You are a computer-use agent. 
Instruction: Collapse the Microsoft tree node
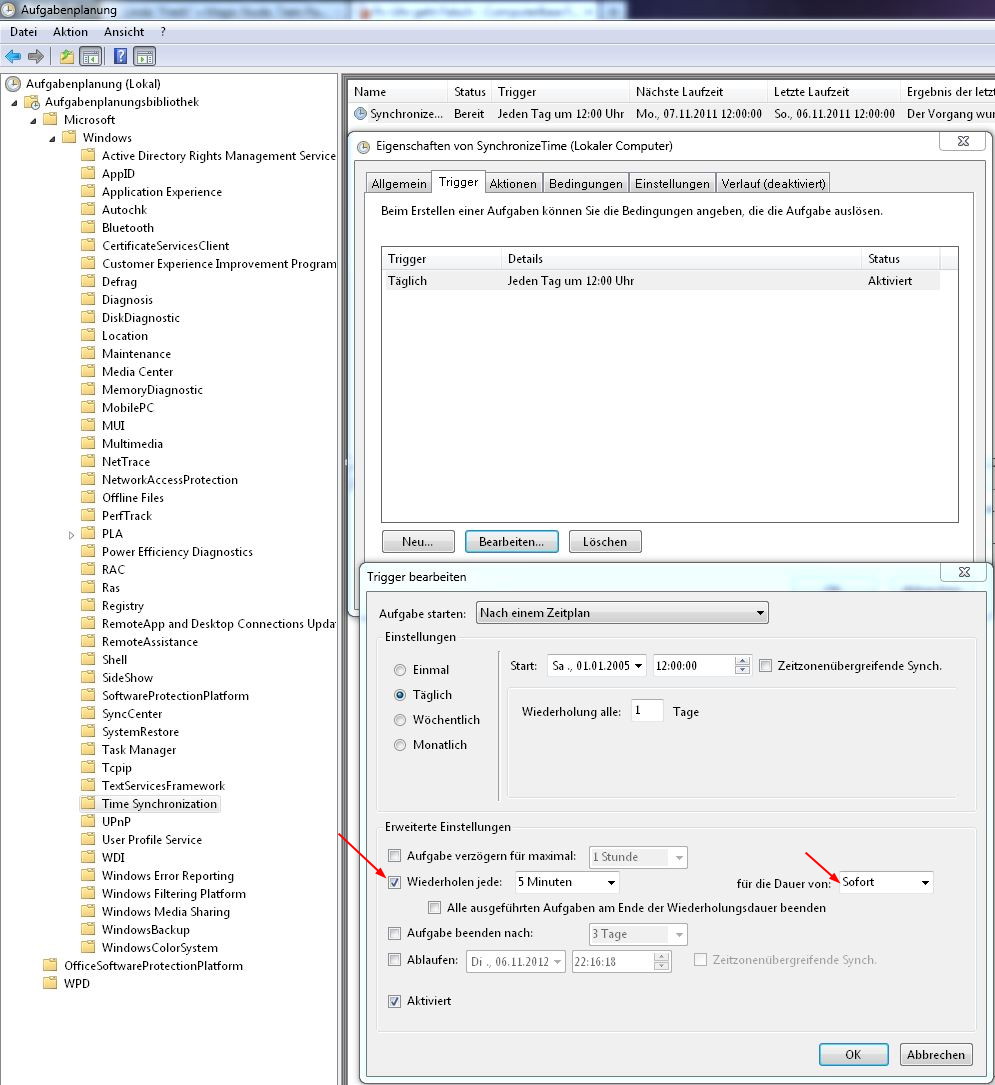click(x=33, y=121)
